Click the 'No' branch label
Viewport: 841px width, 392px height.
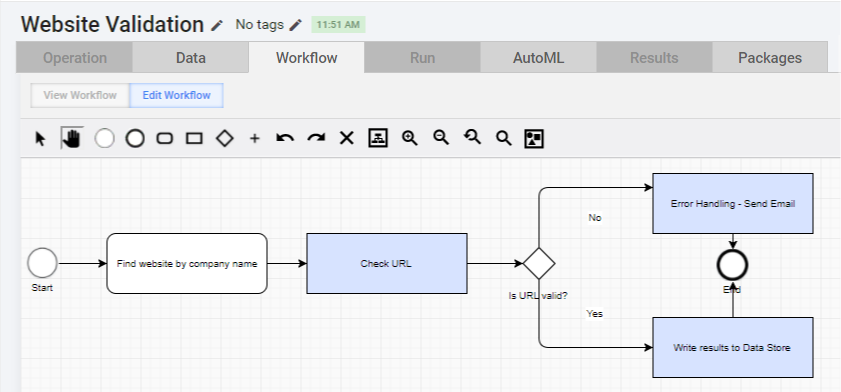595,218
